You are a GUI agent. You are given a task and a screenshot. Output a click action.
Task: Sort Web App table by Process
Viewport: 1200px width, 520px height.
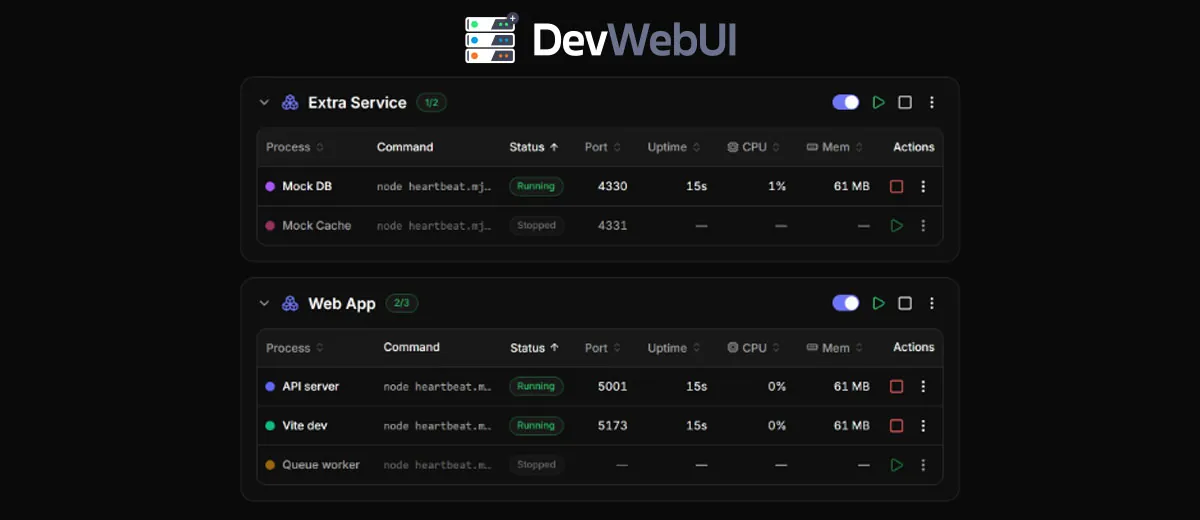tap(295, 348)
